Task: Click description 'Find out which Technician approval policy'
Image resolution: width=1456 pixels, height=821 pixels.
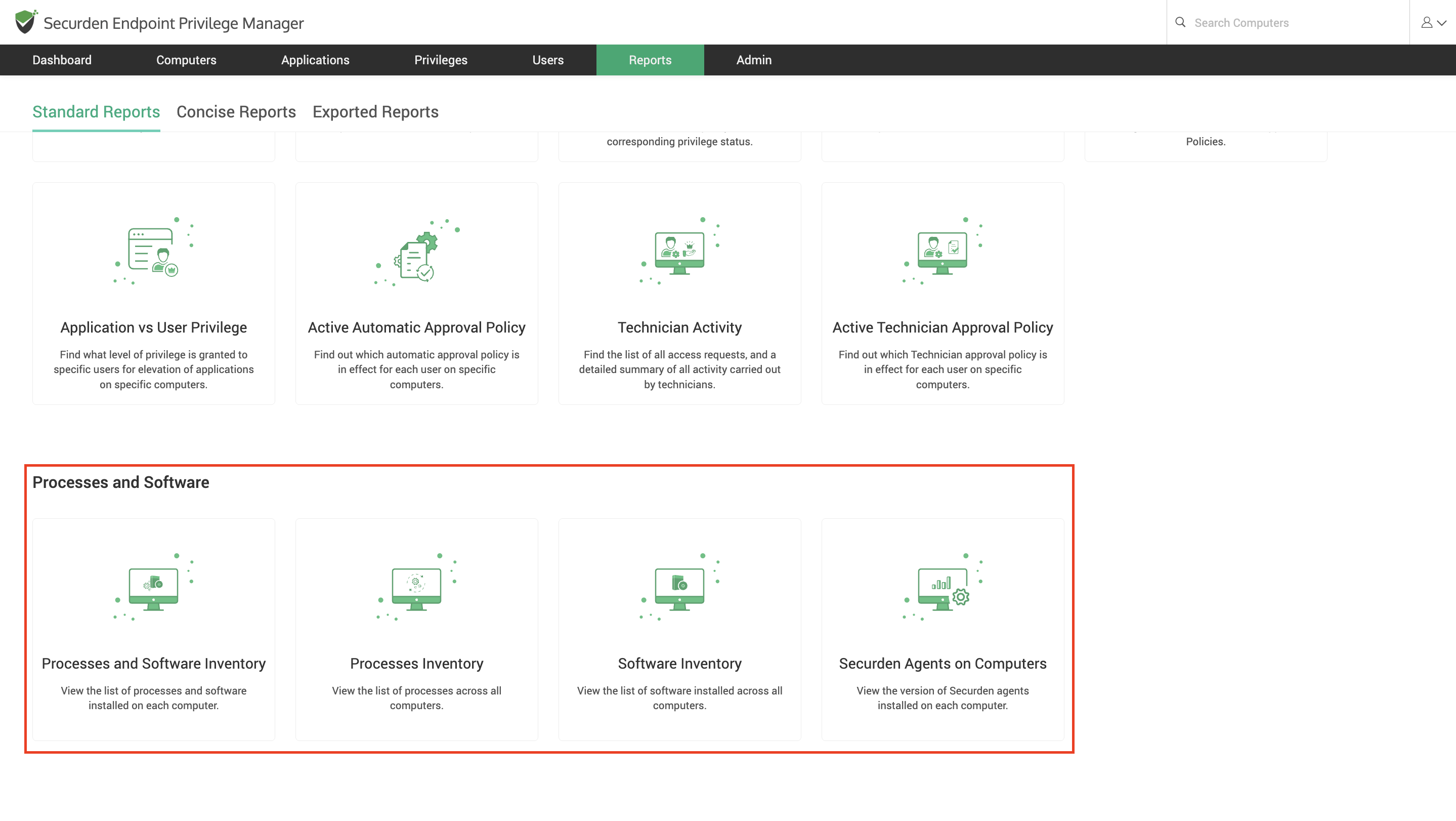Action: click(x=942, y=369)
